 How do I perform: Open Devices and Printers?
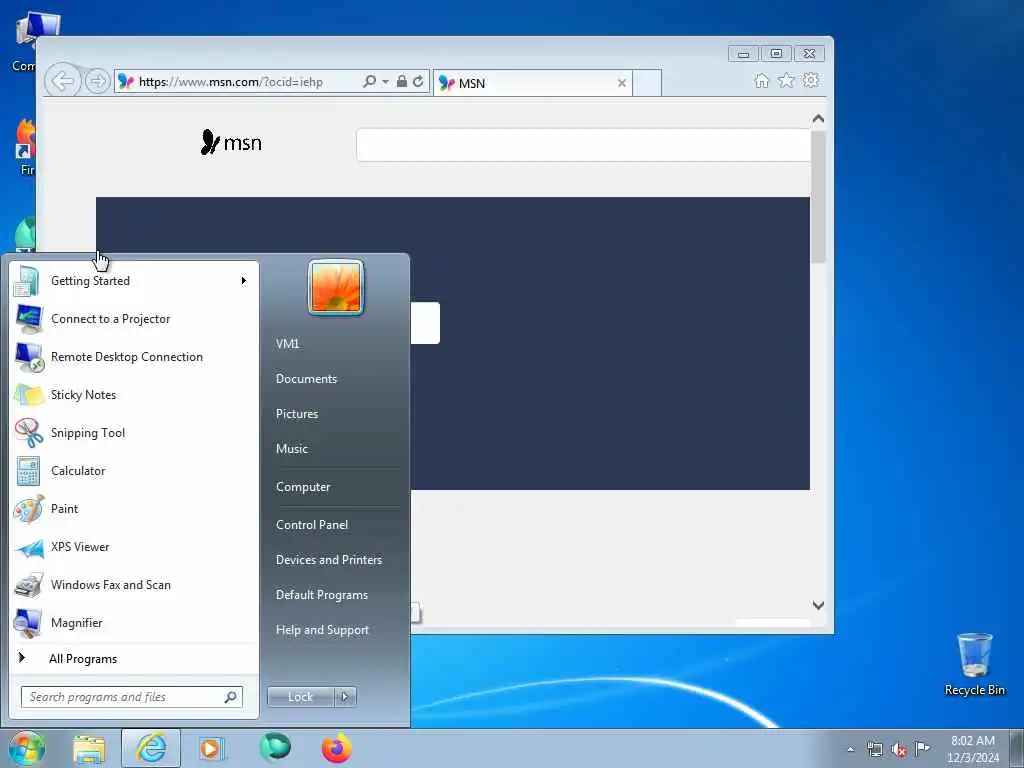tap(329, 560)
